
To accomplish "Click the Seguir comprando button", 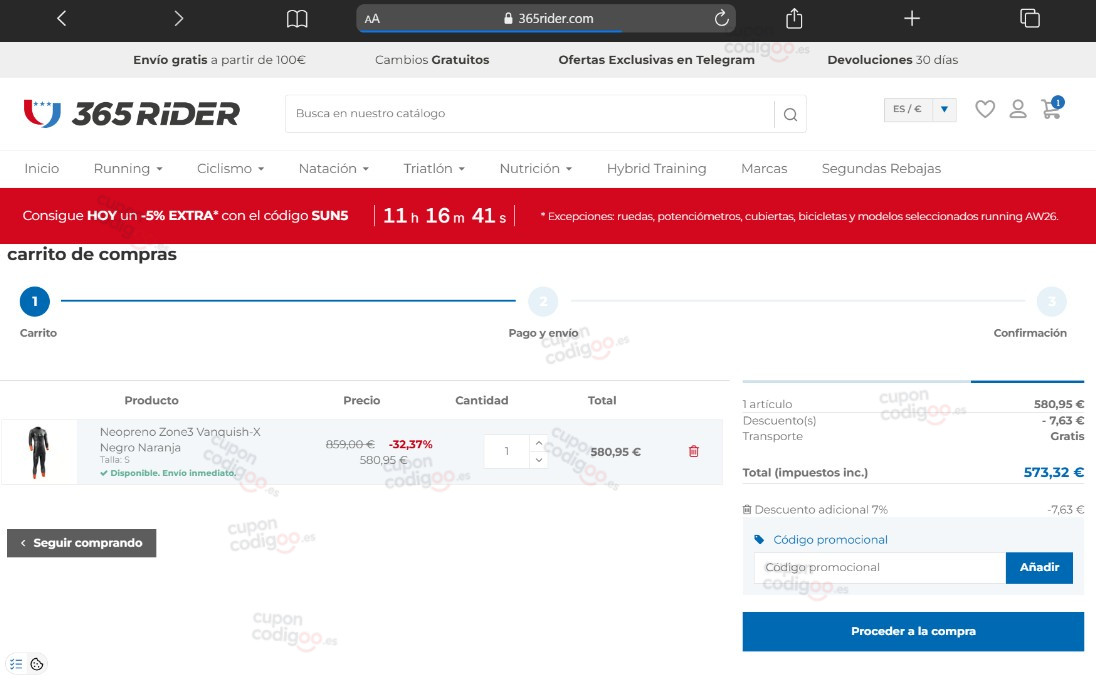I will pos(82,543).
